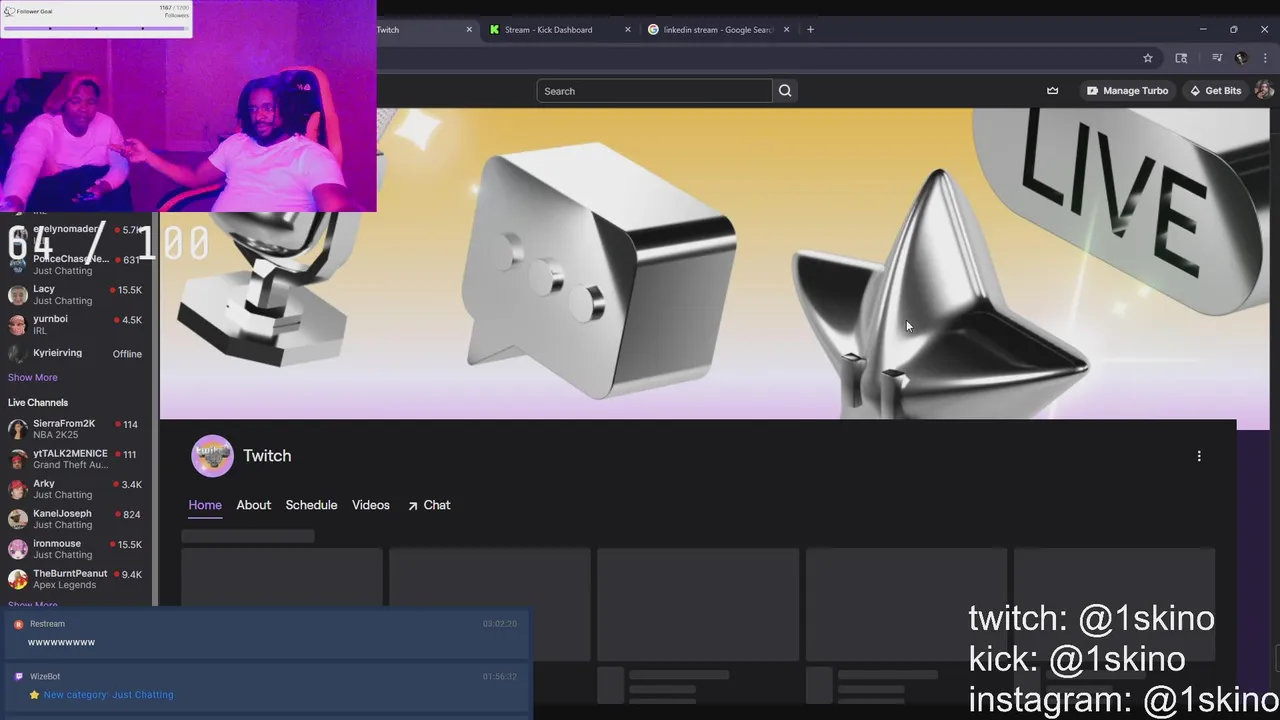Click the Twitch search magnifier button

(x=785, y=91)
